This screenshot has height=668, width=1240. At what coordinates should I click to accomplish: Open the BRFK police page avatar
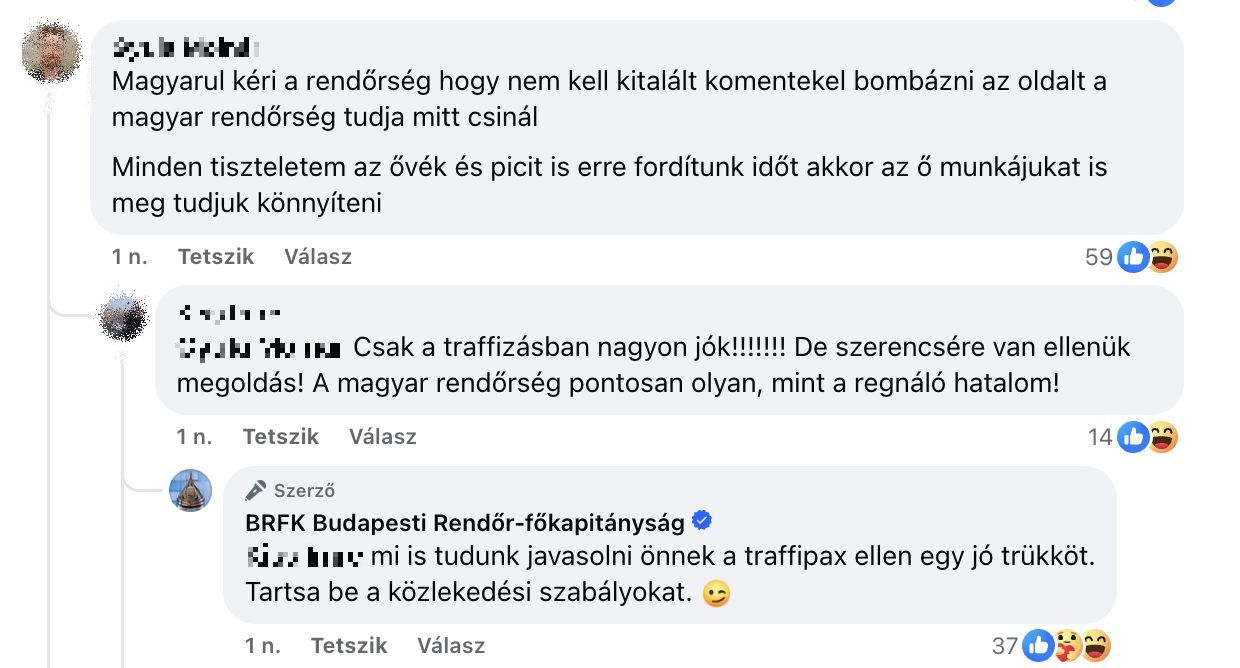[190, 490]
